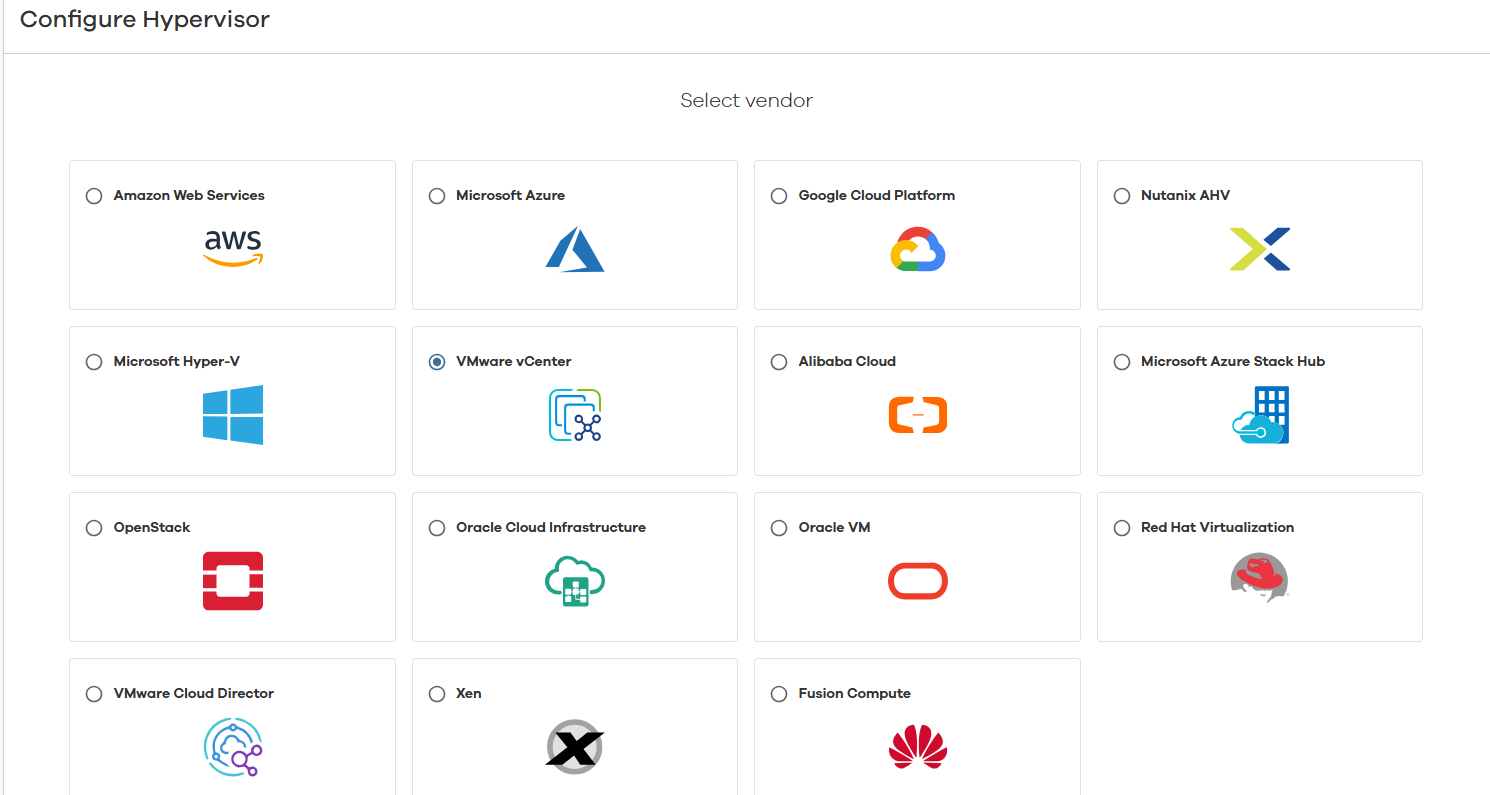Click the Huawei Fusion Compute logo

click(917, 747)
